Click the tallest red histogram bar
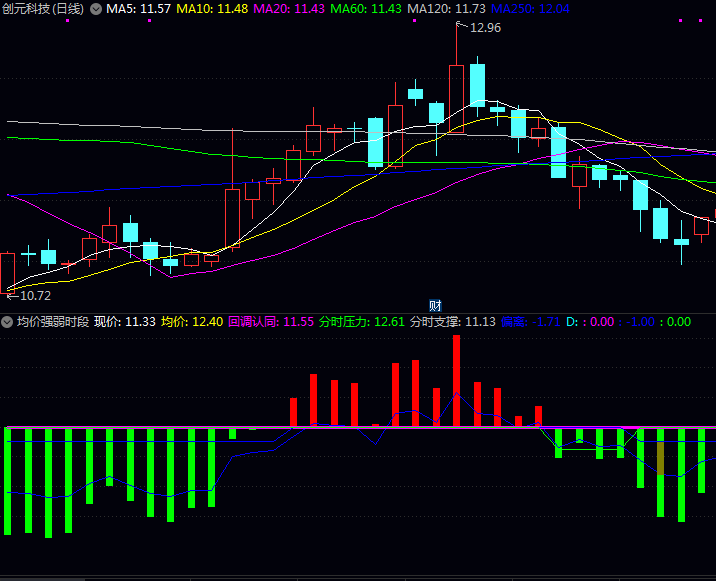The image size is (716, 581). (457, 381)
